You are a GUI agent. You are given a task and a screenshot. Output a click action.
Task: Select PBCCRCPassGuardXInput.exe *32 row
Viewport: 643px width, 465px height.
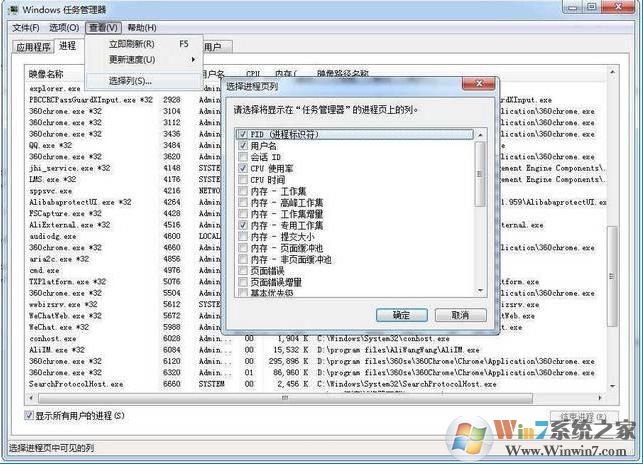click(x=91, y=100)
